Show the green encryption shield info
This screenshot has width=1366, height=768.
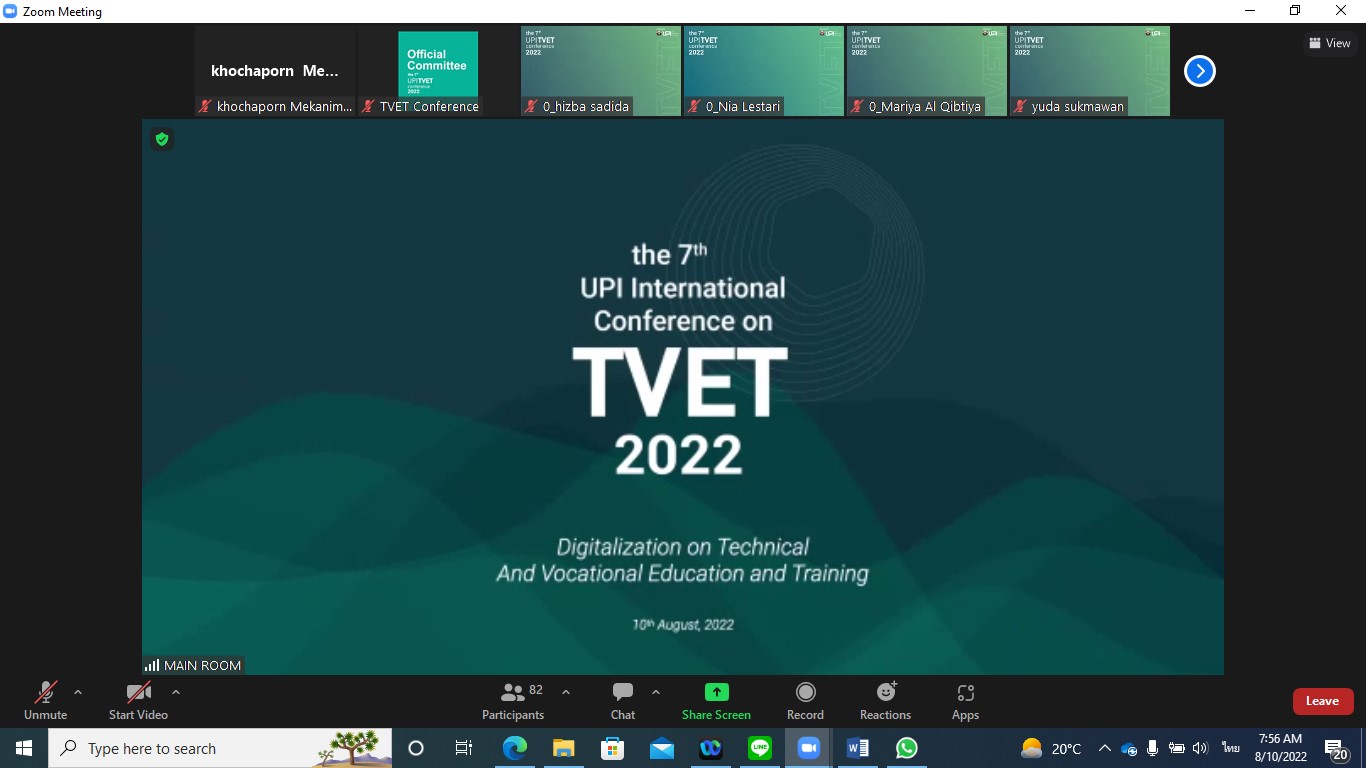(162, 139)
